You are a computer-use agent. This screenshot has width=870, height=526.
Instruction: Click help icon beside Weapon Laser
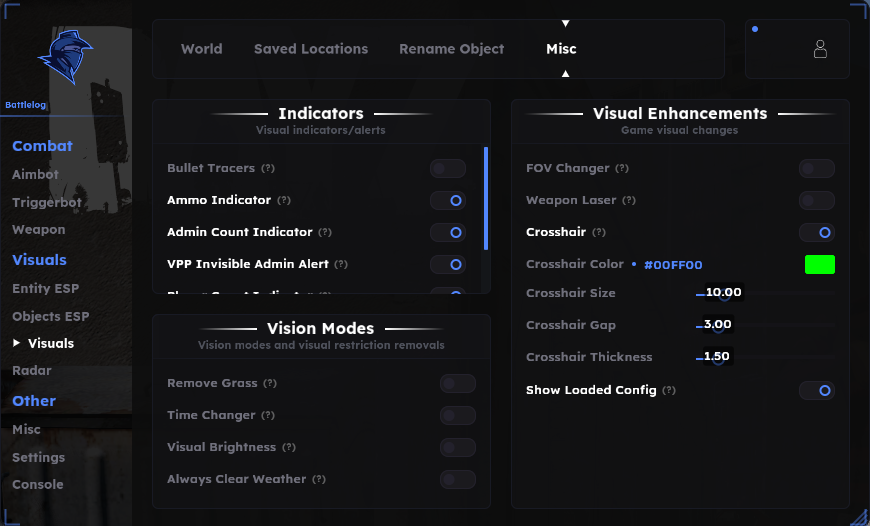[629, 200]
